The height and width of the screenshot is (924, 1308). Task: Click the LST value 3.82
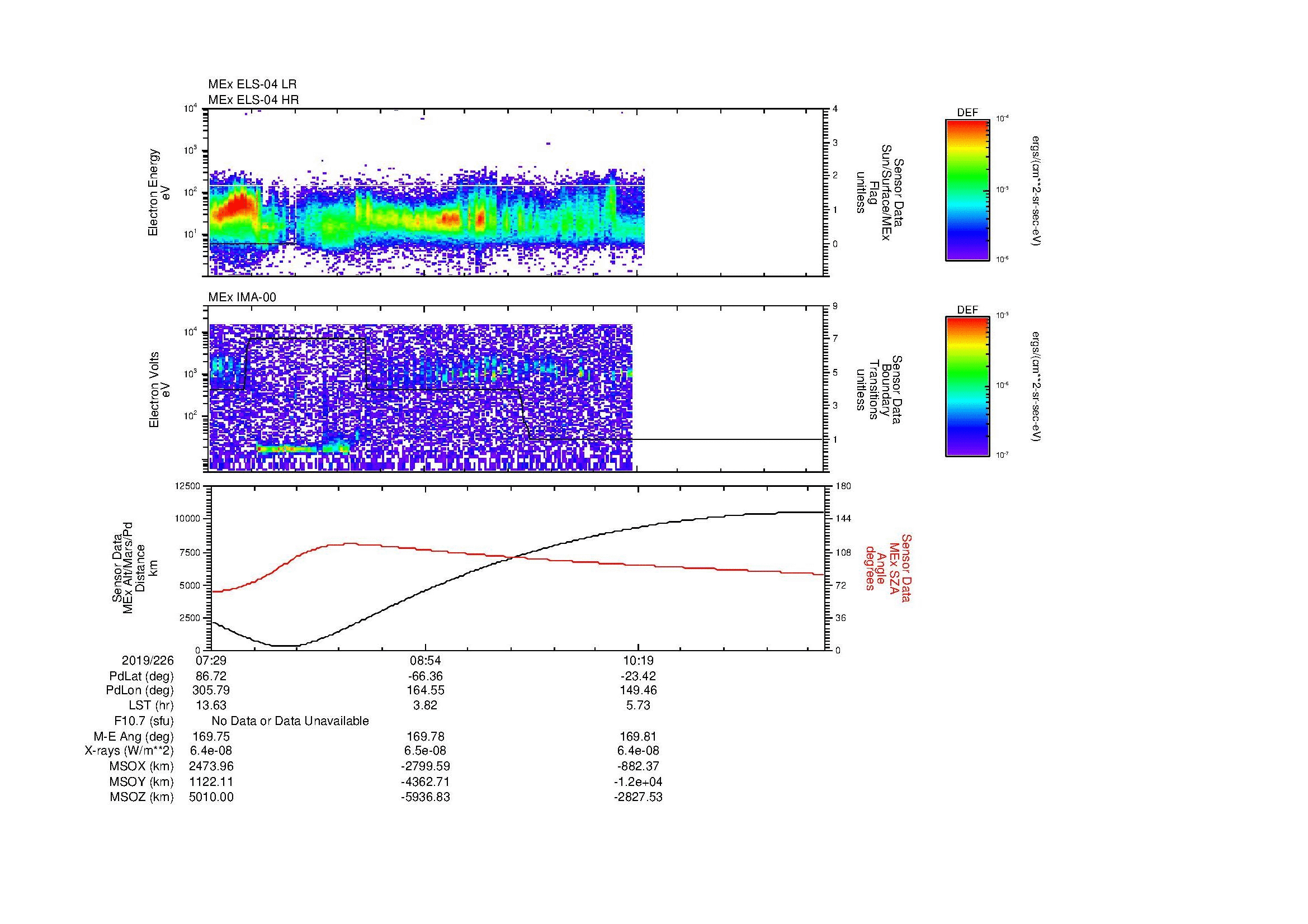point(425,705)
